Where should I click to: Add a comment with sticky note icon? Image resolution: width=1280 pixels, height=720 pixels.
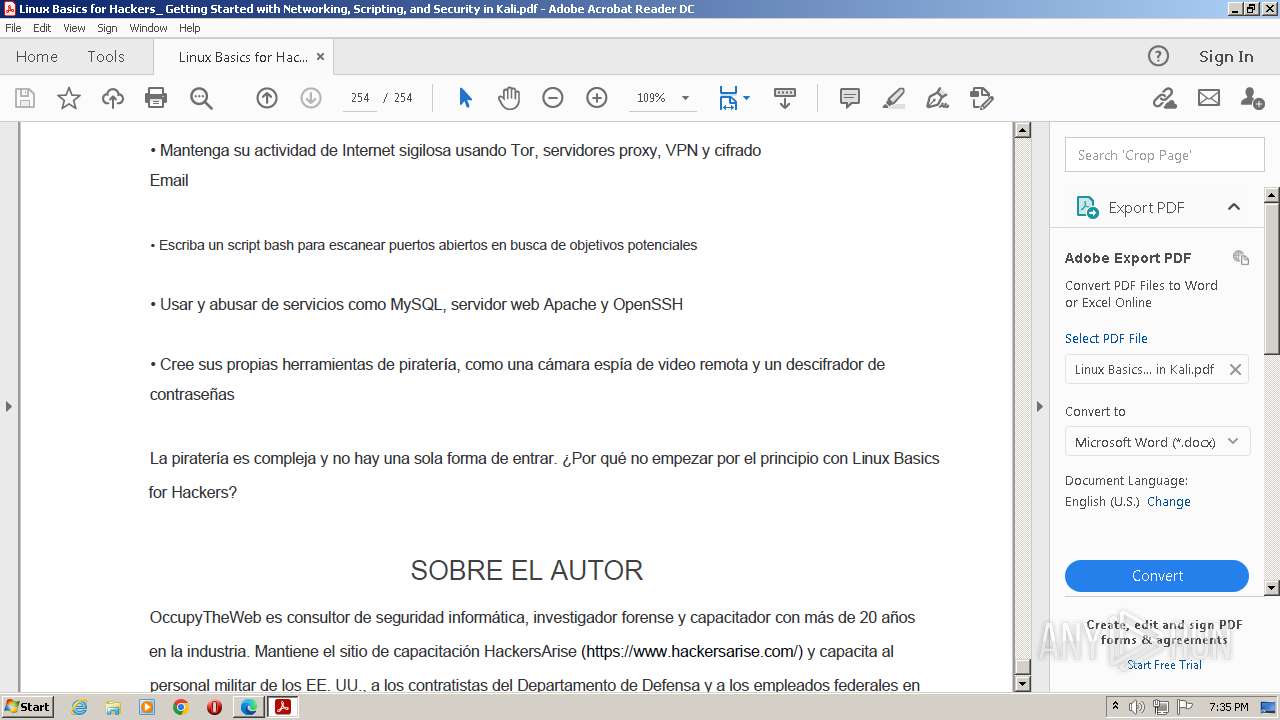coord(850,98)
